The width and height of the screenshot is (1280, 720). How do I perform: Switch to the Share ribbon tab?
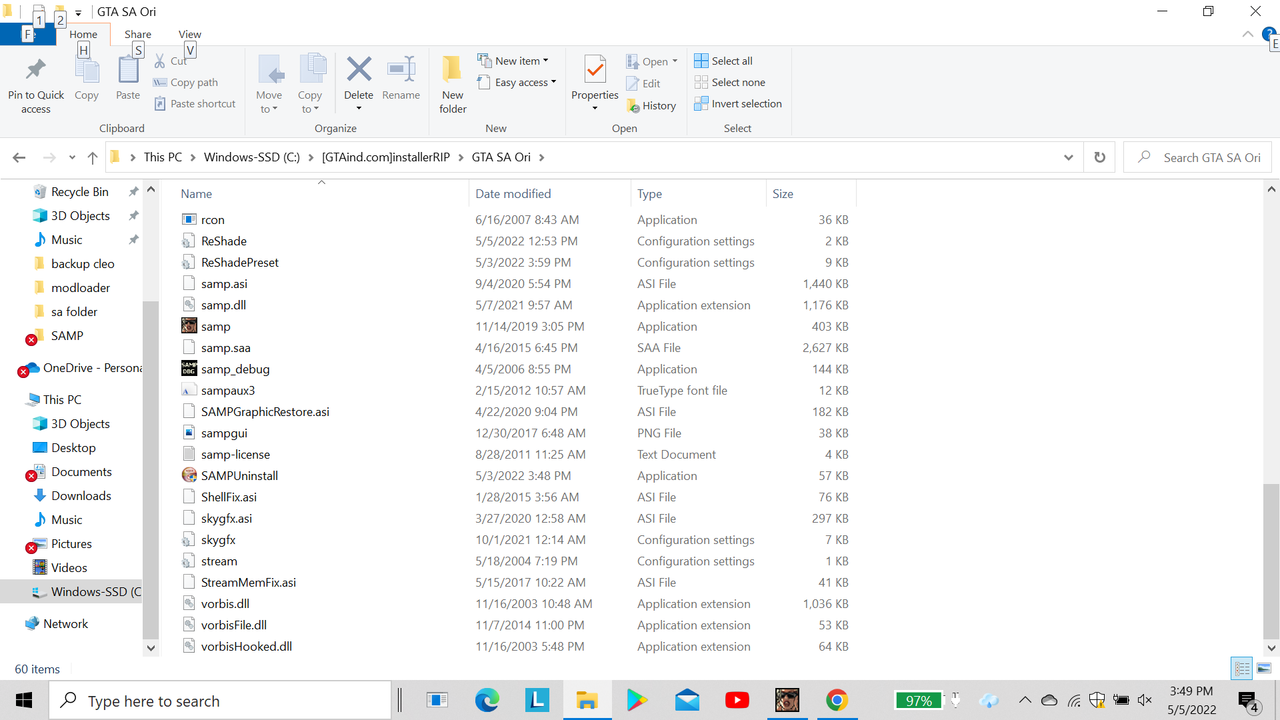[138, 34]
